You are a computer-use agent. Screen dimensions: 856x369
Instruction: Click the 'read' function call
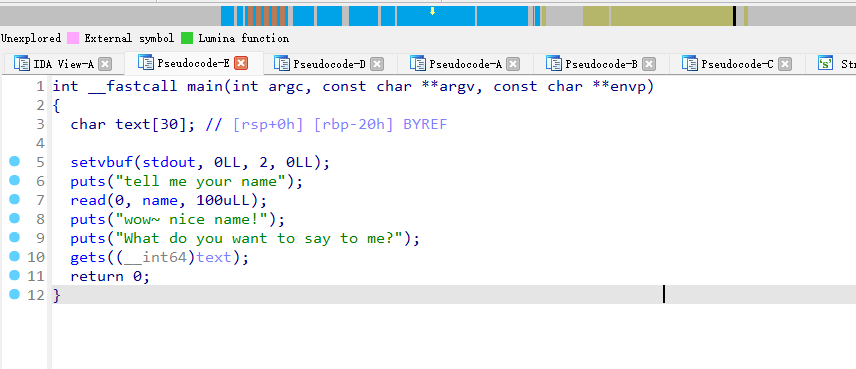tap(88, 200)
